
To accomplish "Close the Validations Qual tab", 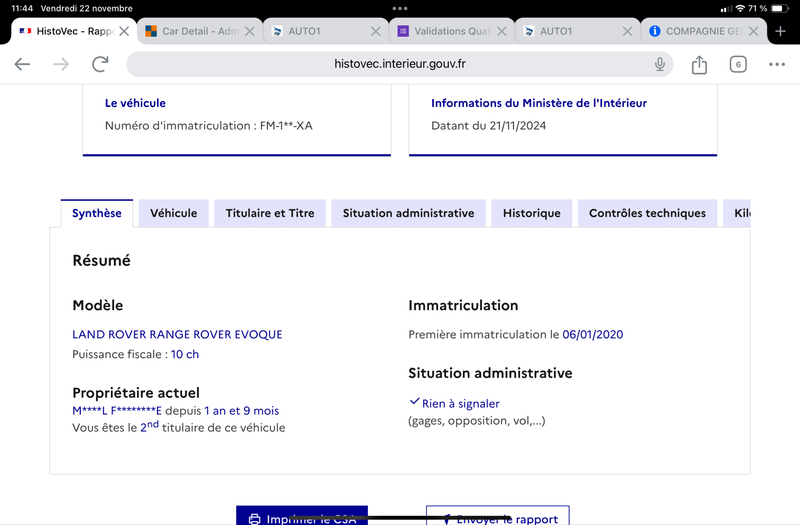I will click(x=502, y=32).
